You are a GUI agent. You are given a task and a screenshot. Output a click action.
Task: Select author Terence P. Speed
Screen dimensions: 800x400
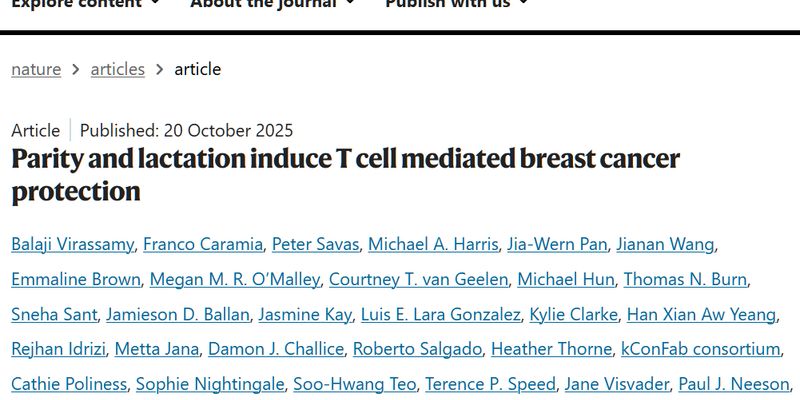tap(490, 384)
